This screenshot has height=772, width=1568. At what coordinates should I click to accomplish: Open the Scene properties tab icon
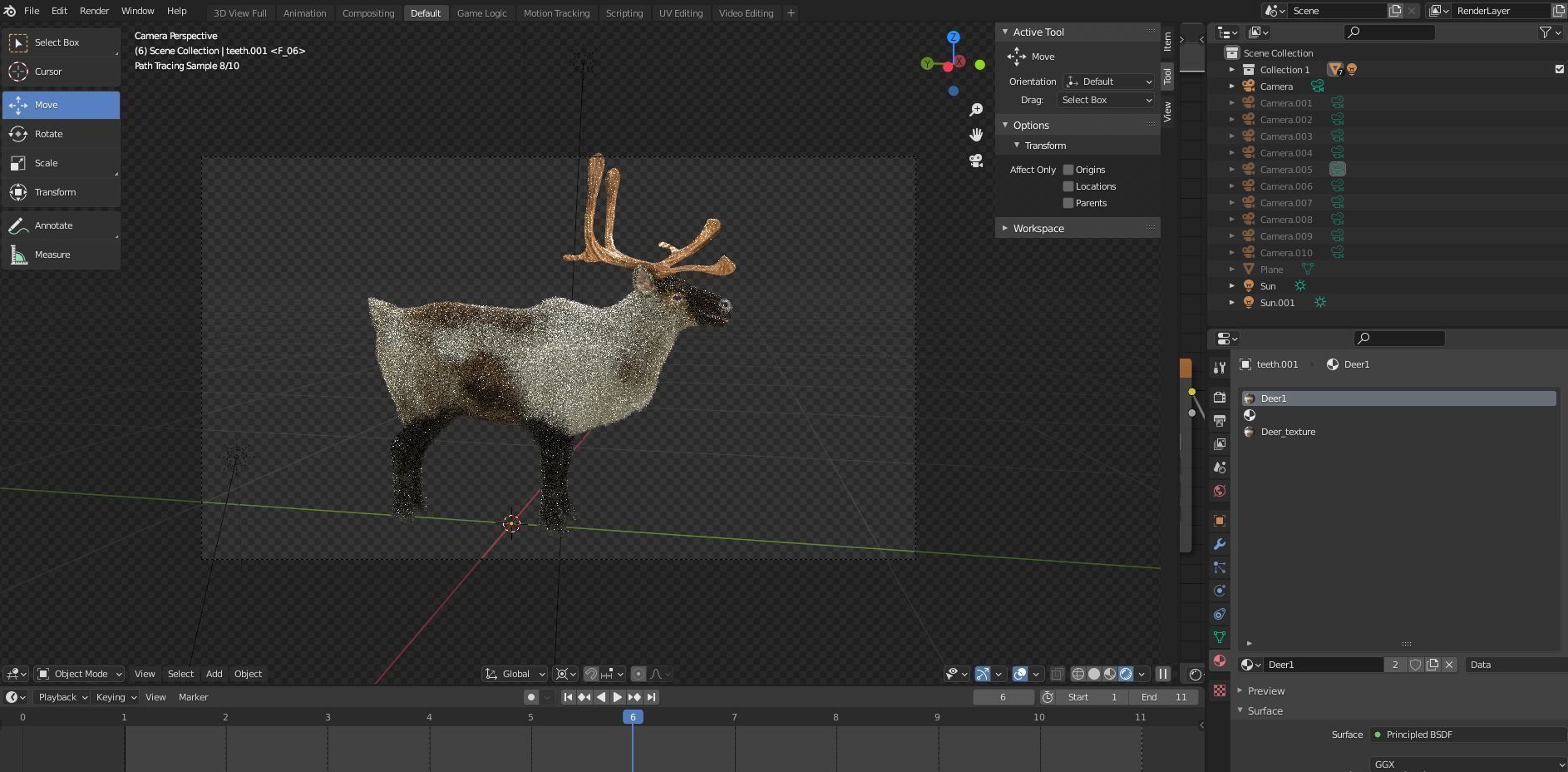click(1220, 468)
